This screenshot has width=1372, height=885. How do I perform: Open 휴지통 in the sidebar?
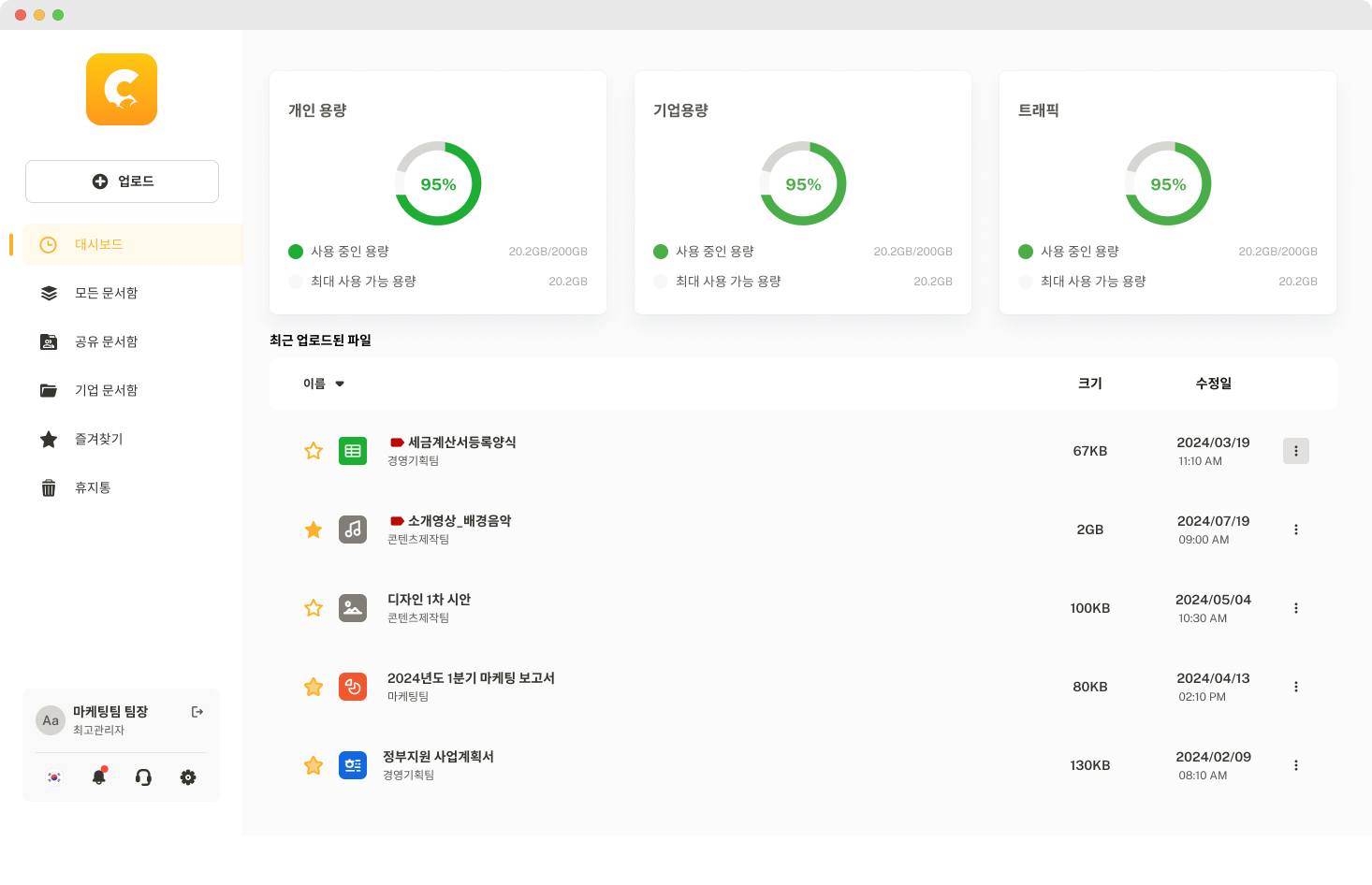(x=93, y=487)
